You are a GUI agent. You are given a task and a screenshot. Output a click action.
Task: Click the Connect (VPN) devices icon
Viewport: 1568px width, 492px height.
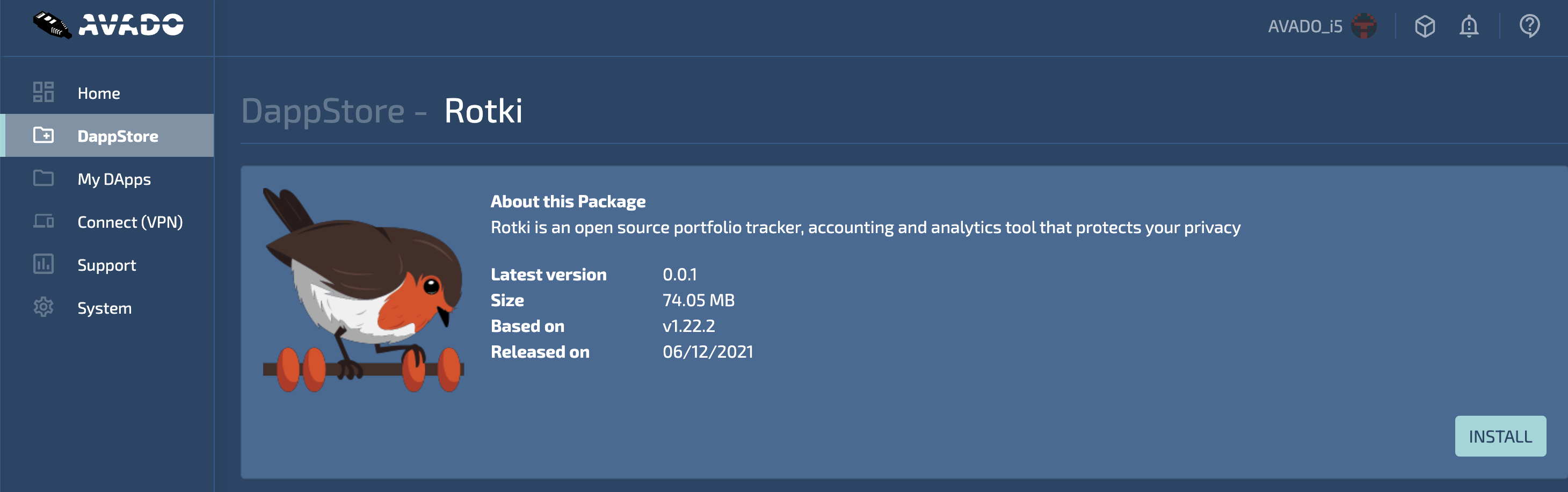pyautogui.click(x=43, y=221)
